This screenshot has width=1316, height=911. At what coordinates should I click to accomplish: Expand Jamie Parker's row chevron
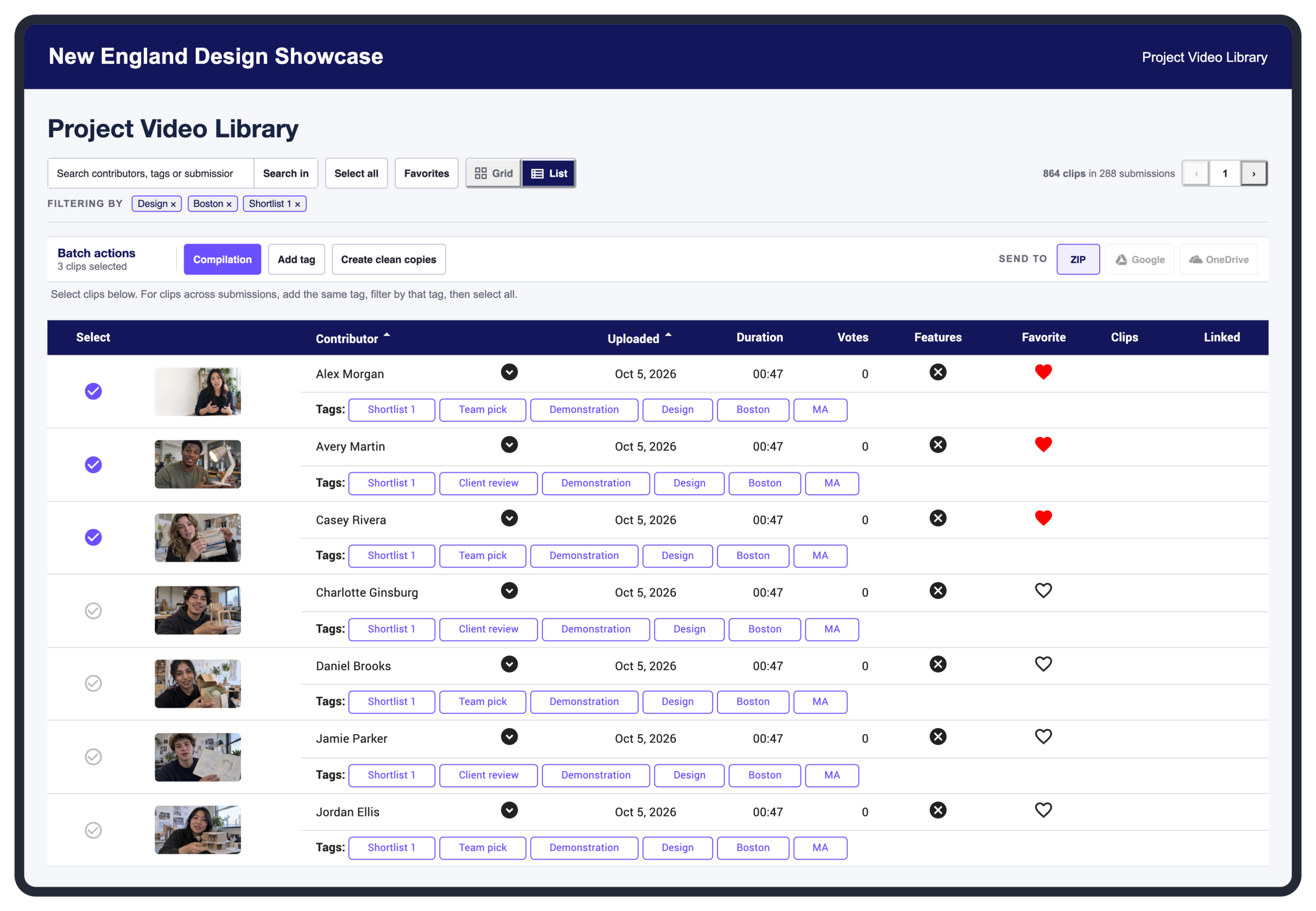point(509,737)
